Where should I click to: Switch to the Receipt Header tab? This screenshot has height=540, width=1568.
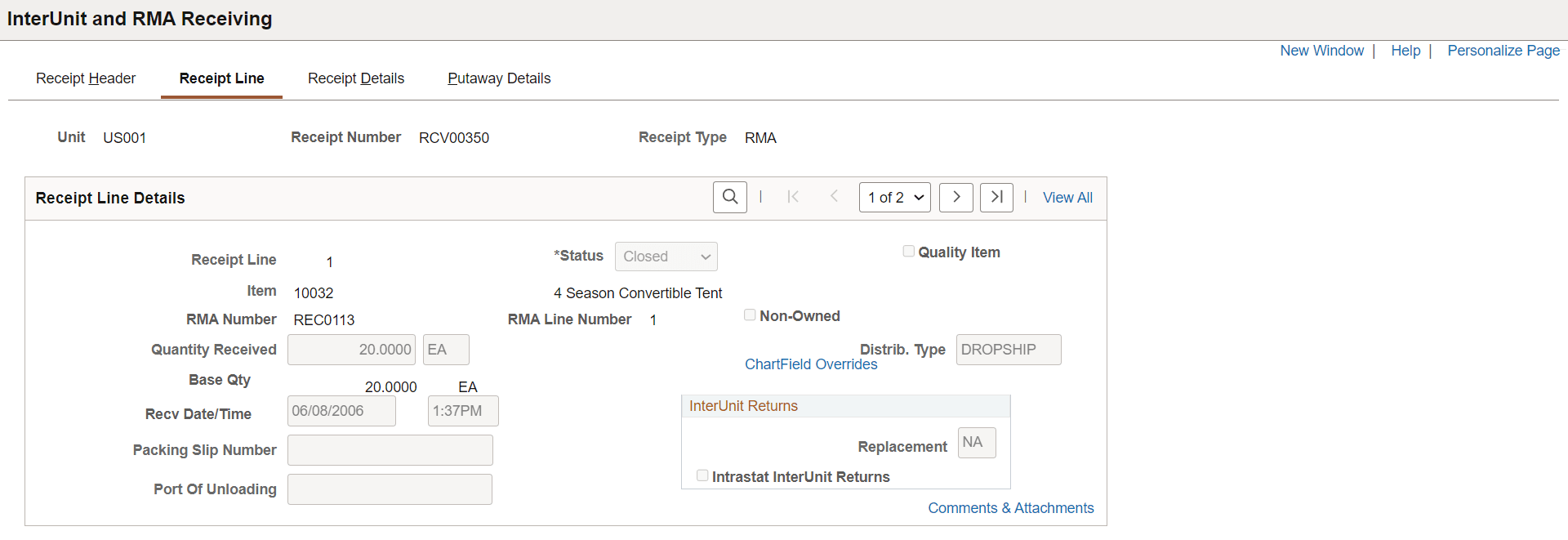(86, 78)
